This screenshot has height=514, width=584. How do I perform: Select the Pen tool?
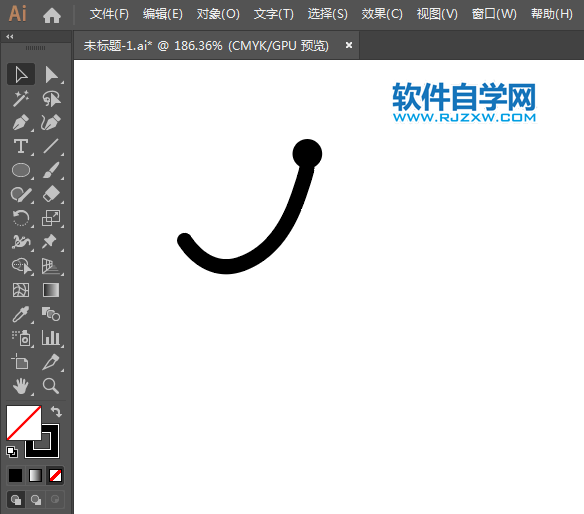21,122
